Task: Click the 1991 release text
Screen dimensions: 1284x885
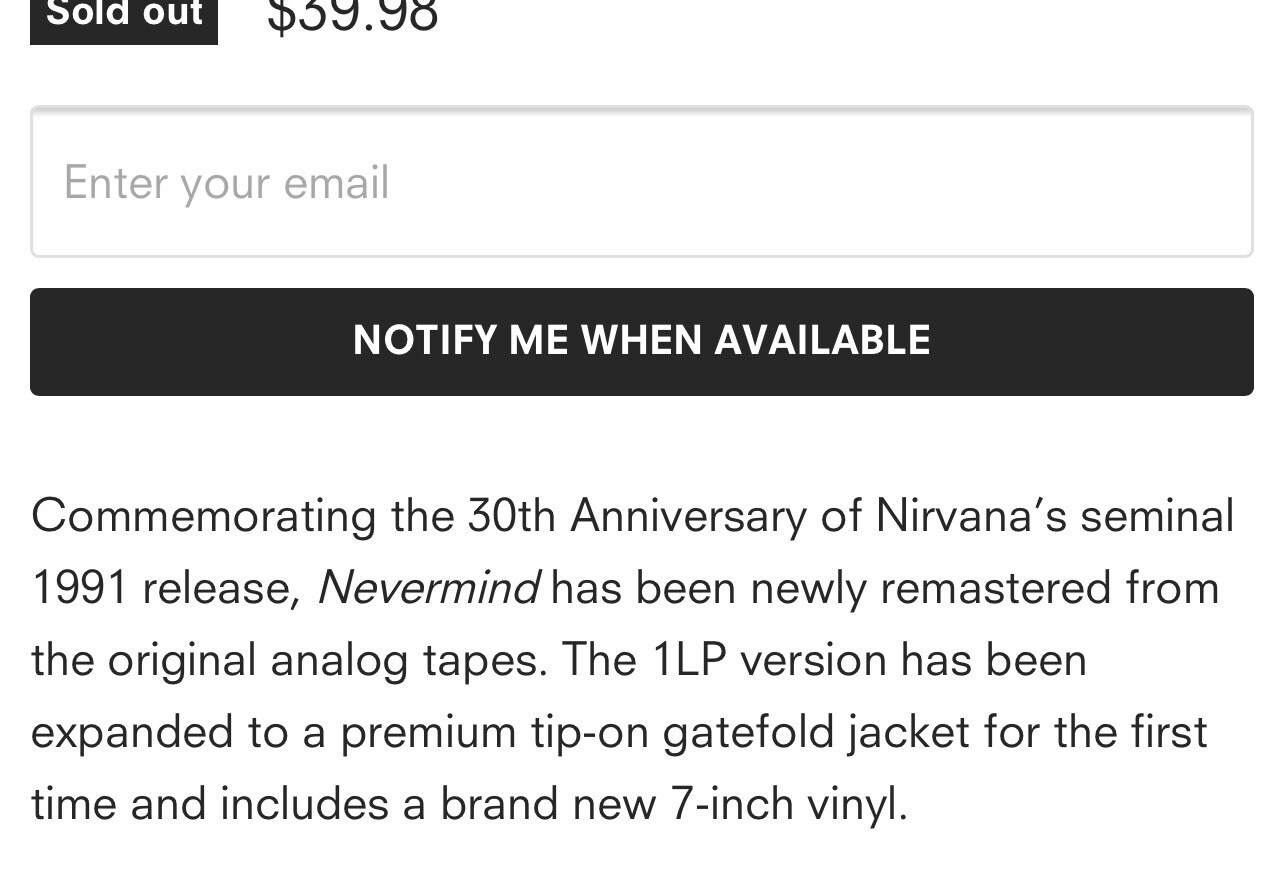Action: (164, 588)
